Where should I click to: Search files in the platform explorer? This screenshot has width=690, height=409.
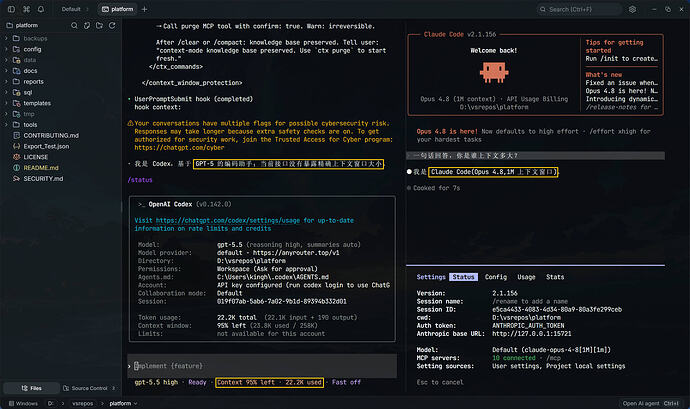click(x=74, y=26)
